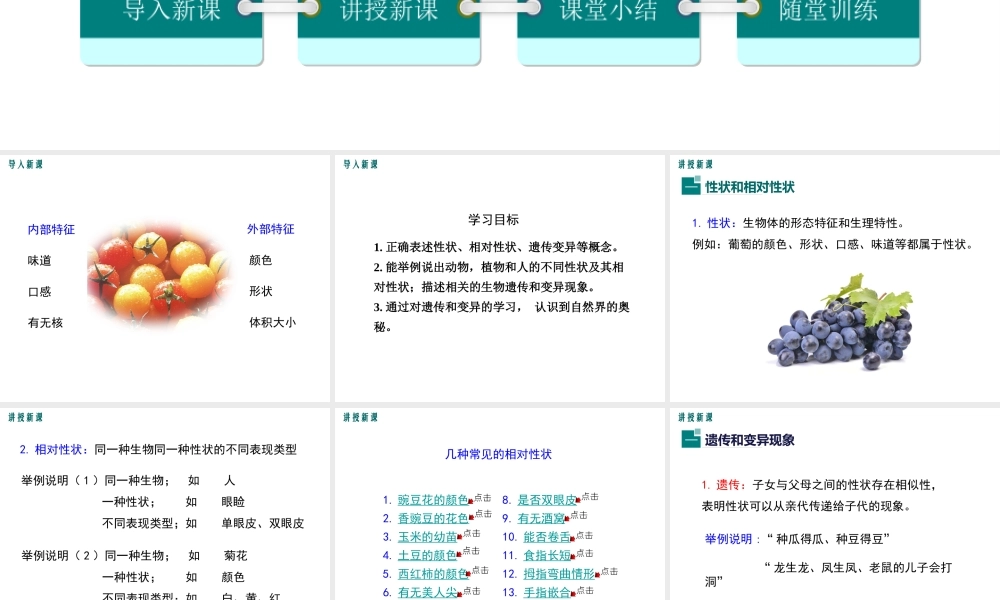This screenshot has height=600, width=1000.
Task: Open the 有无美人尖 link
Action: click(427, 592)
